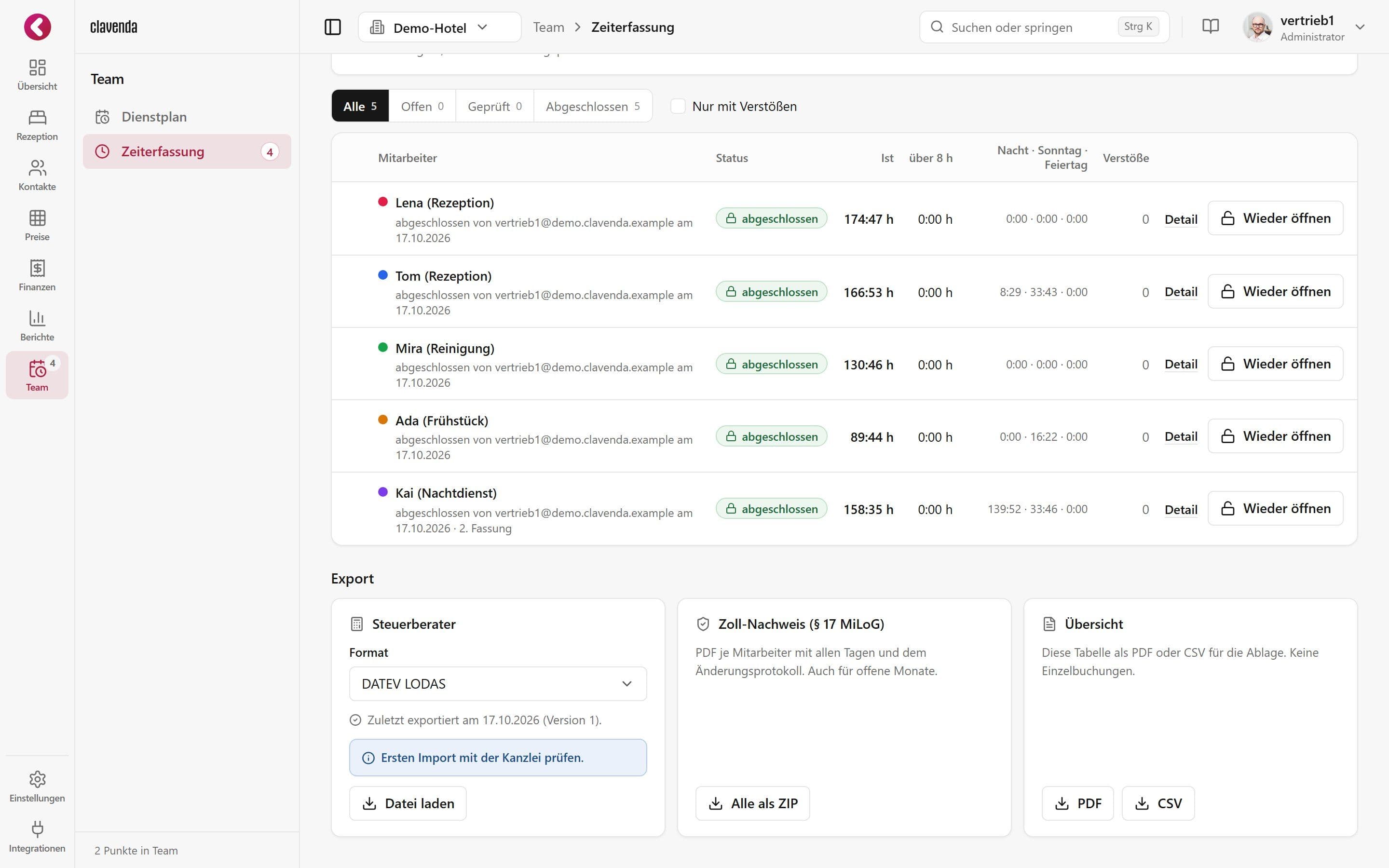The width and height of the screenshot is (1389, 868).
Task: Toggle the sidebar panel icon
Action: [x=333, y=27]
